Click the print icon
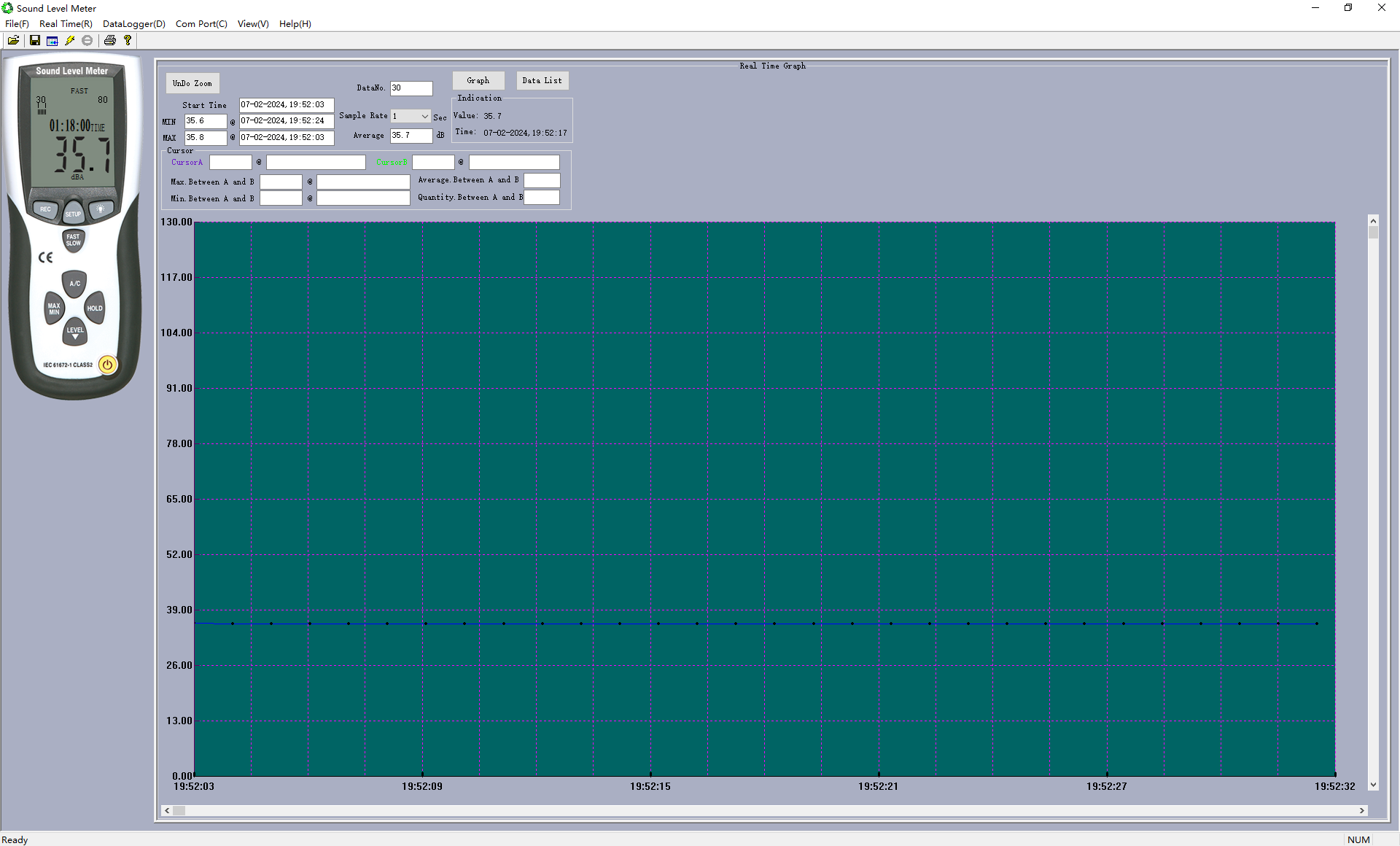 109,40
